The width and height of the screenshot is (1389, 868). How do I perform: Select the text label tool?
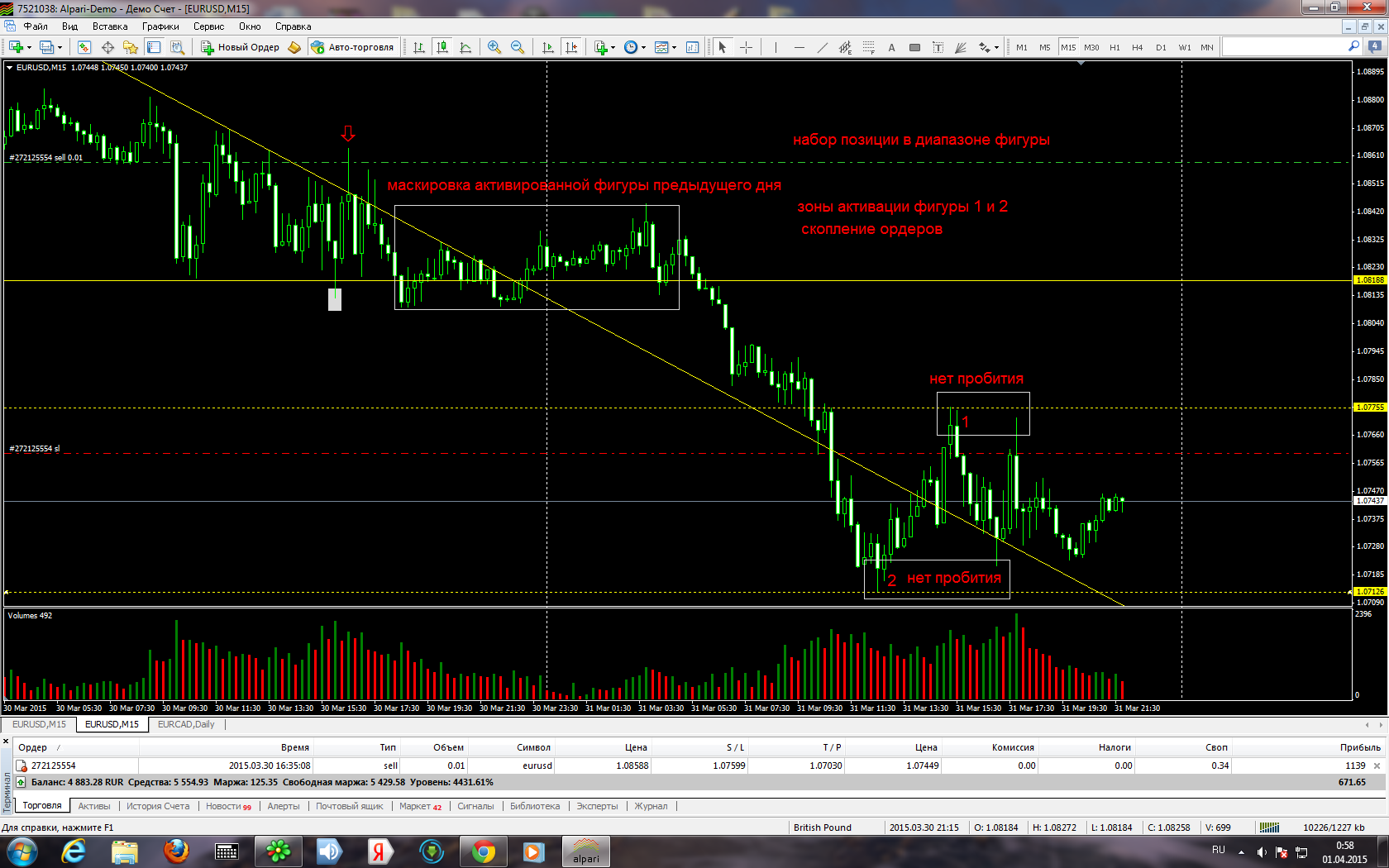938,47
